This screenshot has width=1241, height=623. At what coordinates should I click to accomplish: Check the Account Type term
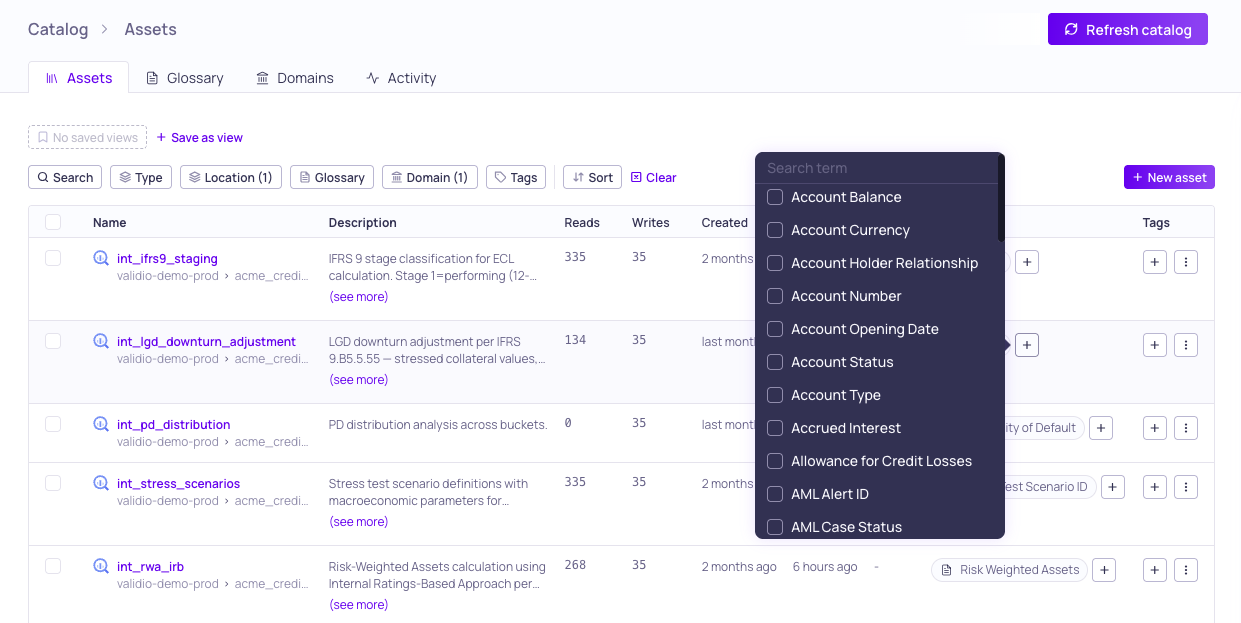775,395
